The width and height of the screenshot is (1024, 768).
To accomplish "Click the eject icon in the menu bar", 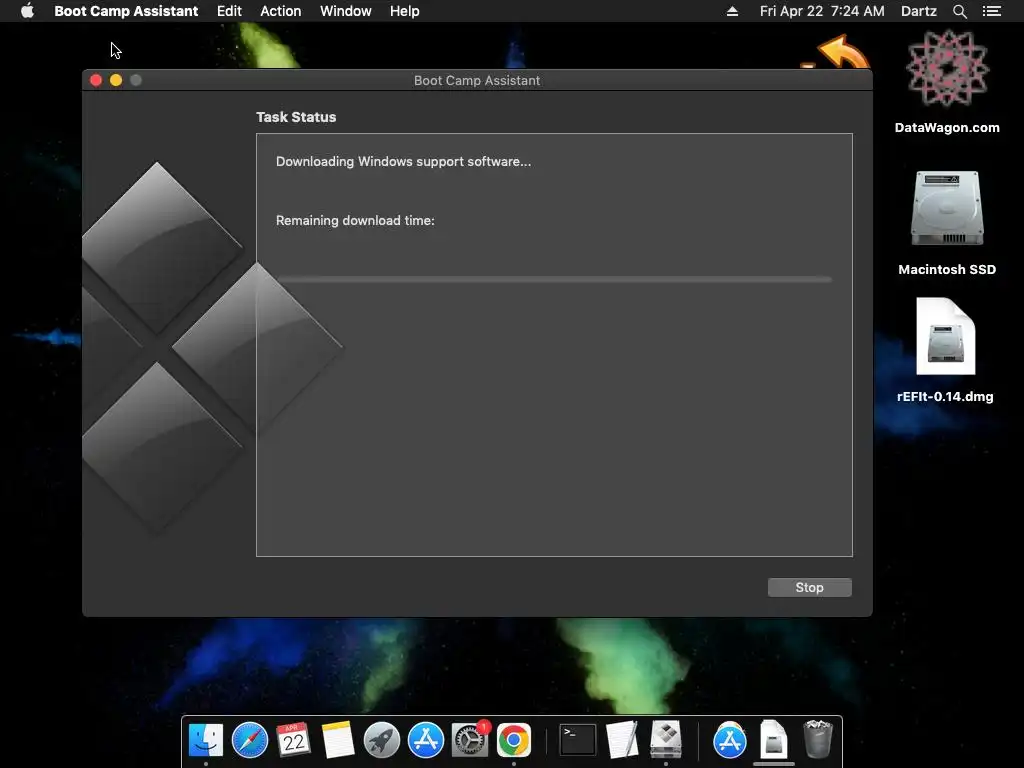I will pos(732,11).
